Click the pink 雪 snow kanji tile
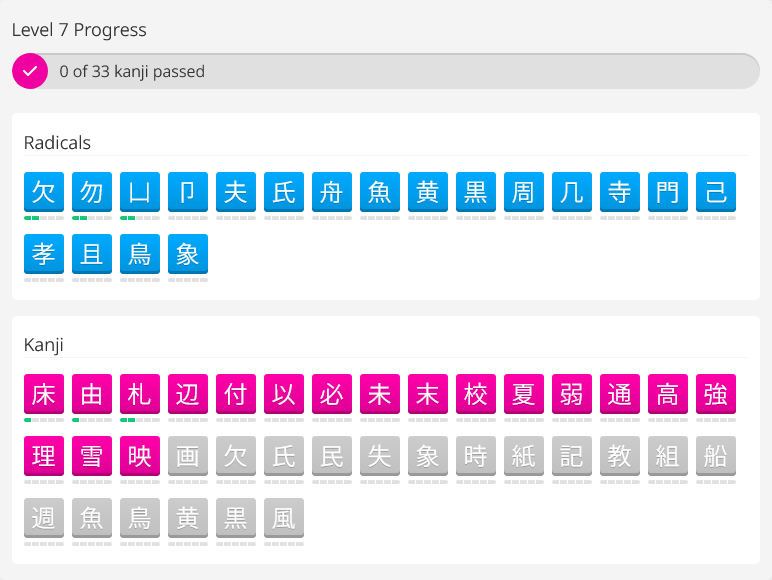Screen dimensions: 772x580 click(92, 456)
